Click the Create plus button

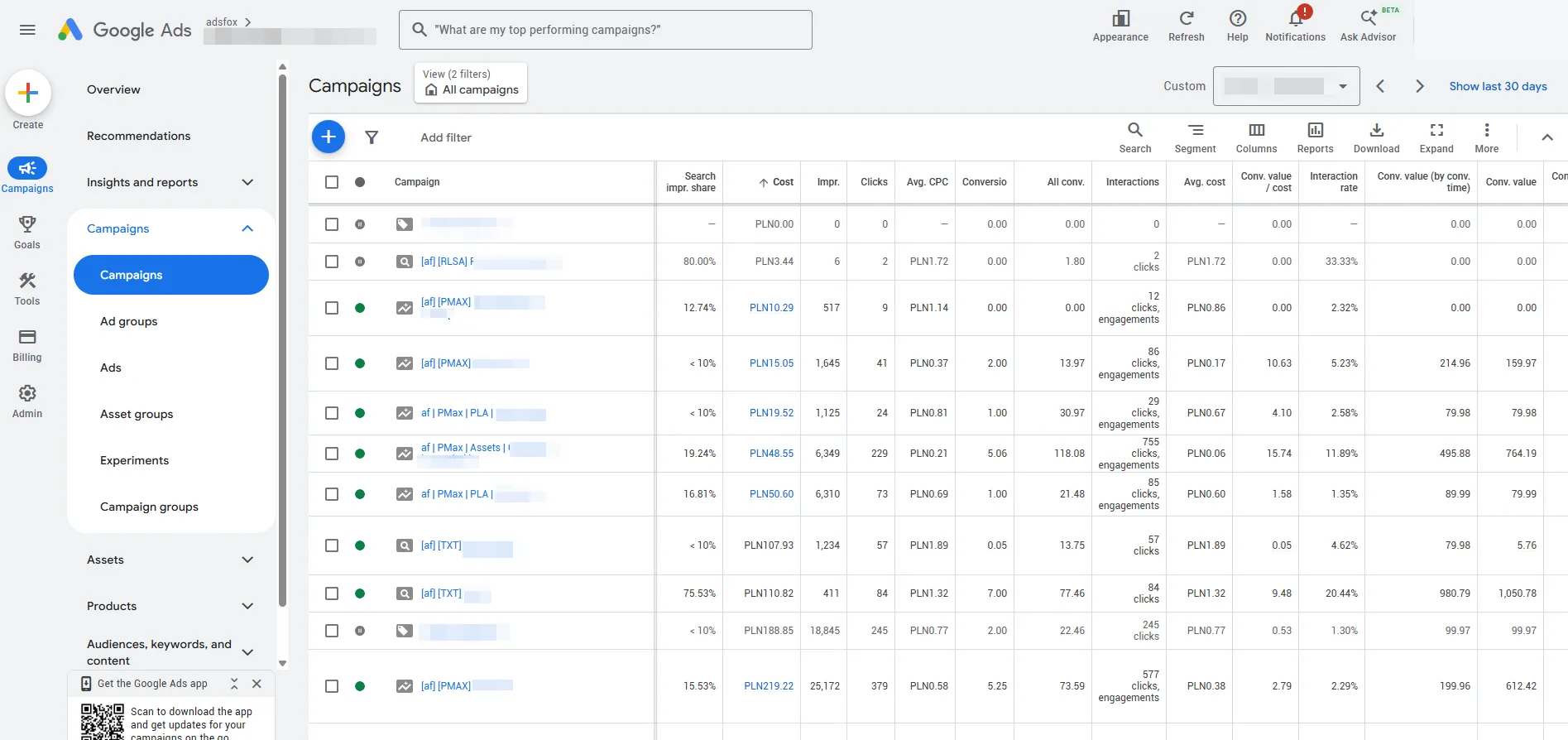coord(28,93)
